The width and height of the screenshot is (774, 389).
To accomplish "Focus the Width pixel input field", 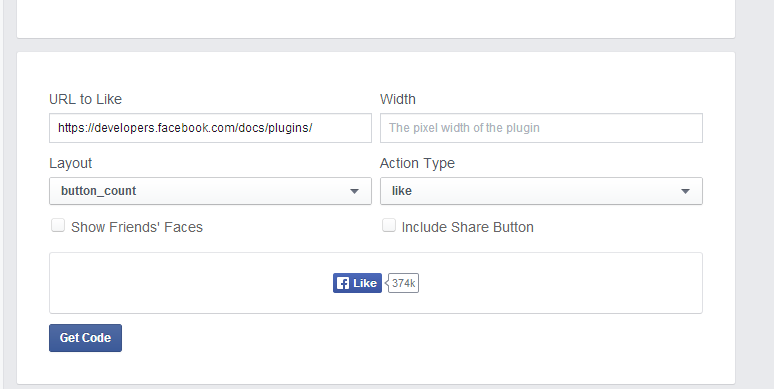I will (541, 128).
